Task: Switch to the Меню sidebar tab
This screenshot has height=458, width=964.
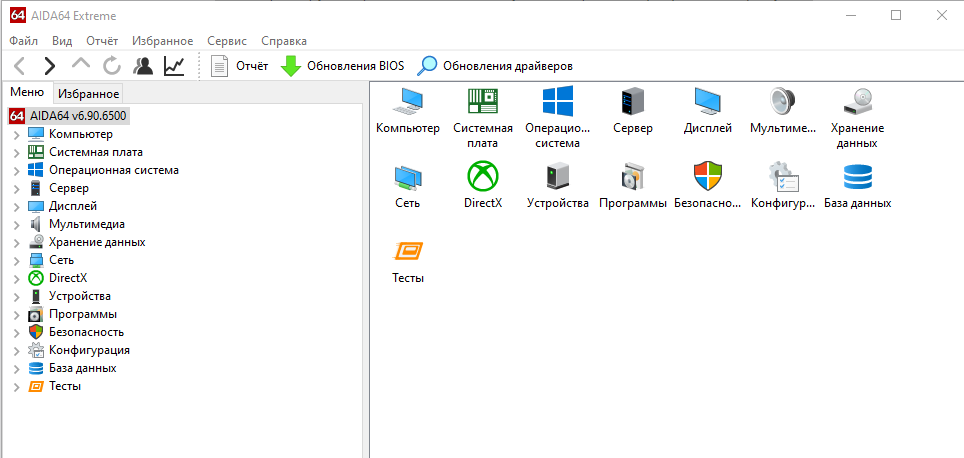Action: click(27, 92)
